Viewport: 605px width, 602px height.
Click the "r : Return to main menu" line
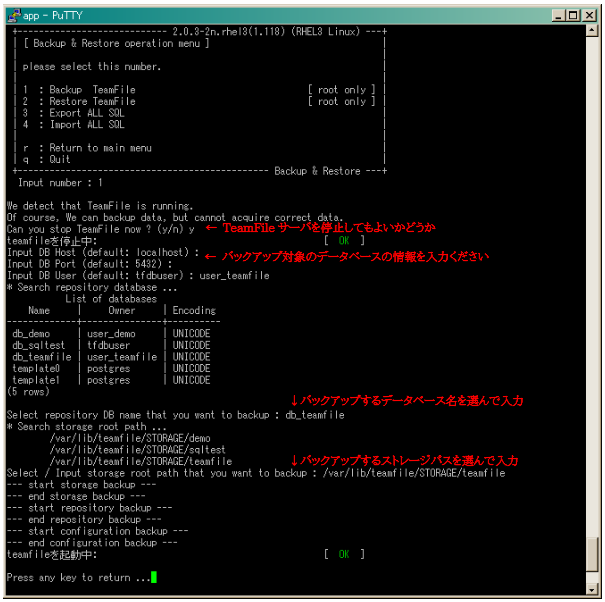pos(88,148)
